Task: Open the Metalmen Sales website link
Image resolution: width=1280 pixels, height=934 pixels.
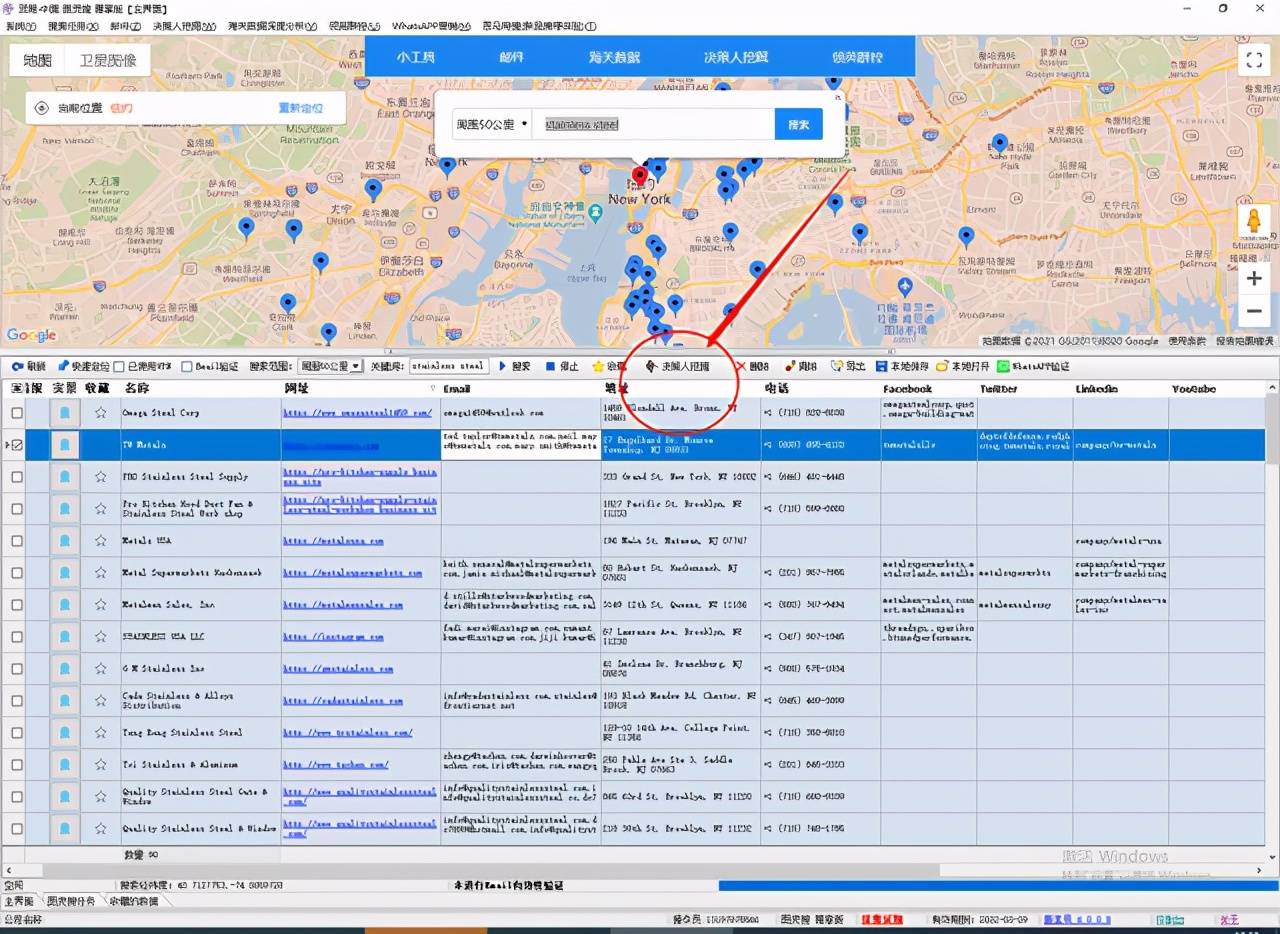Action: click(x=343, y=605)
